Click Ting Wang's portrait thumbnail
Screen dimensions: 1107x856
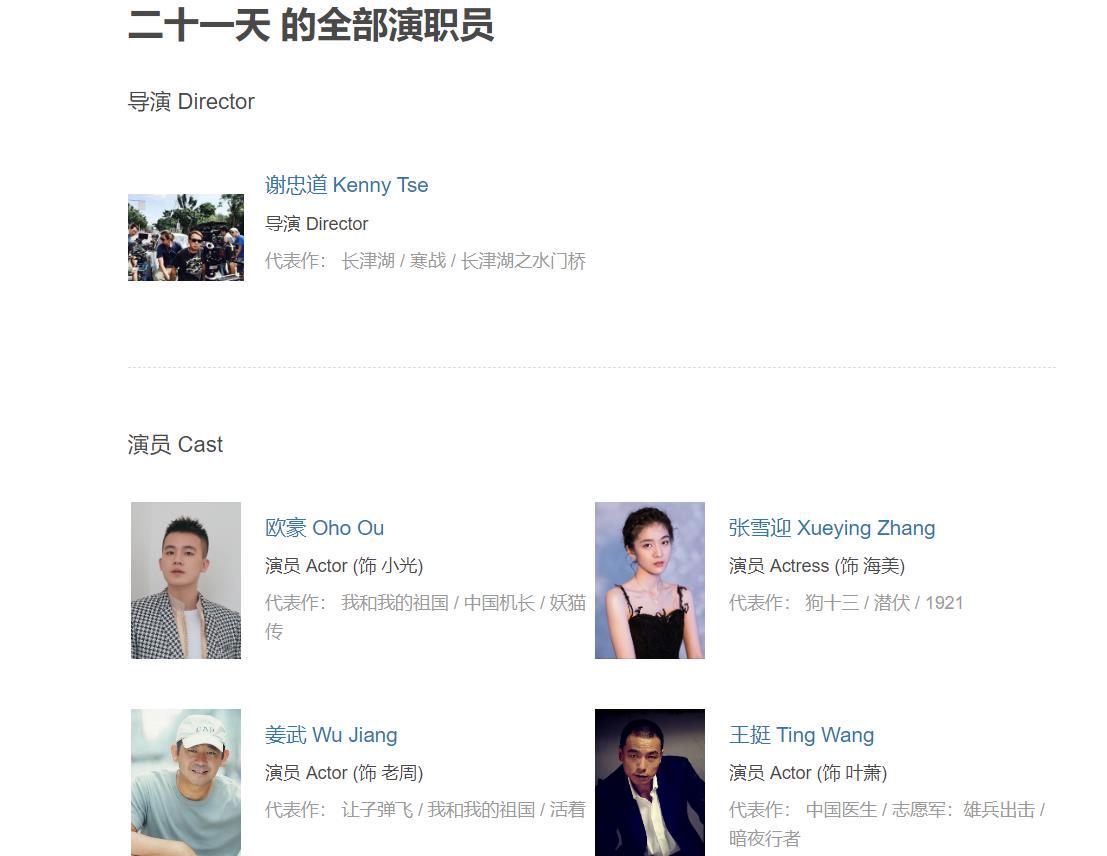point(650,783)
